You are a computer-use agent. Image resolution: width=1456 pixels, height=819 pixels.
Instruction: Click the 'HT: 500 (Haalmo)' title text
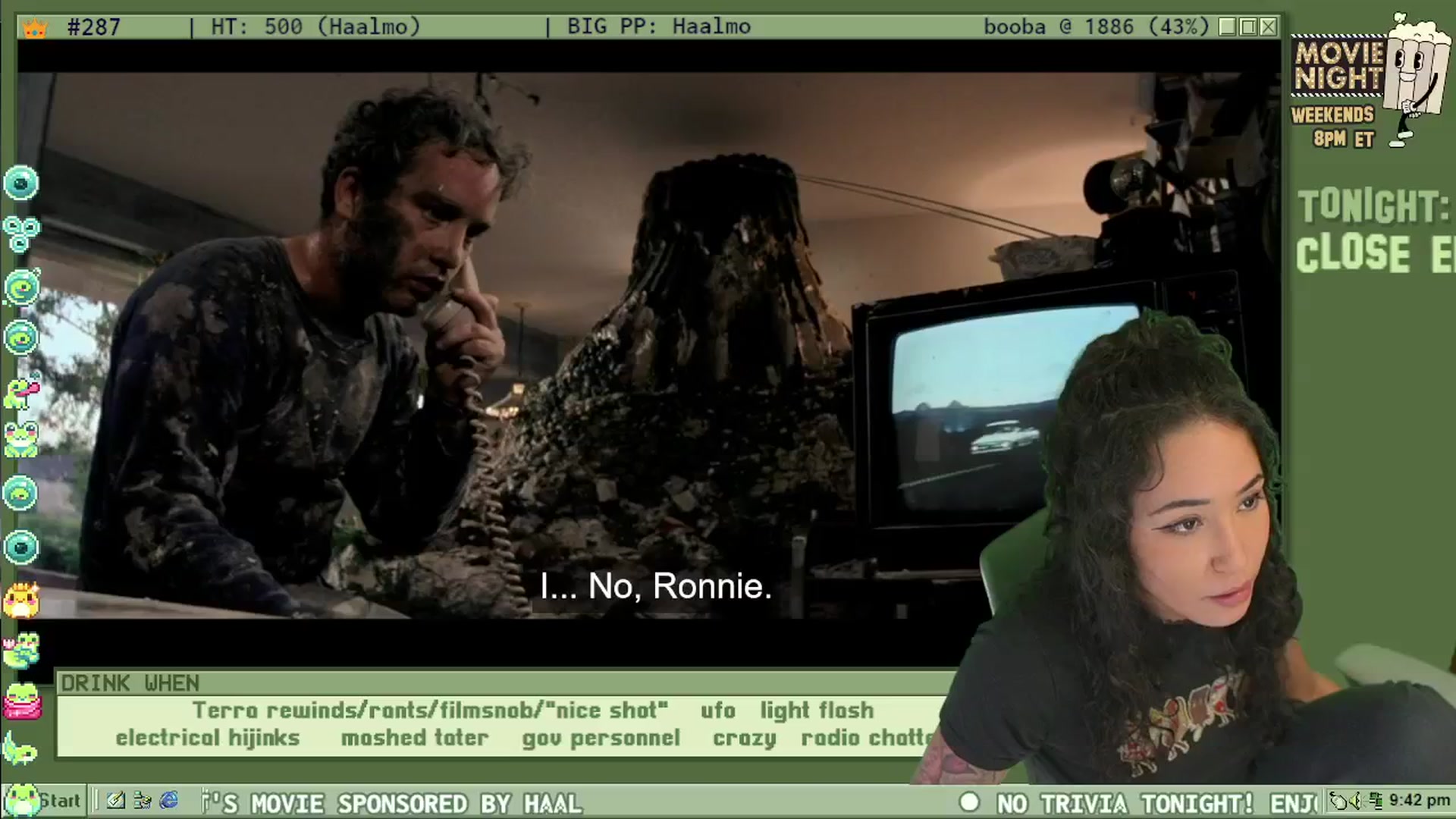click(x=315, y=27)
